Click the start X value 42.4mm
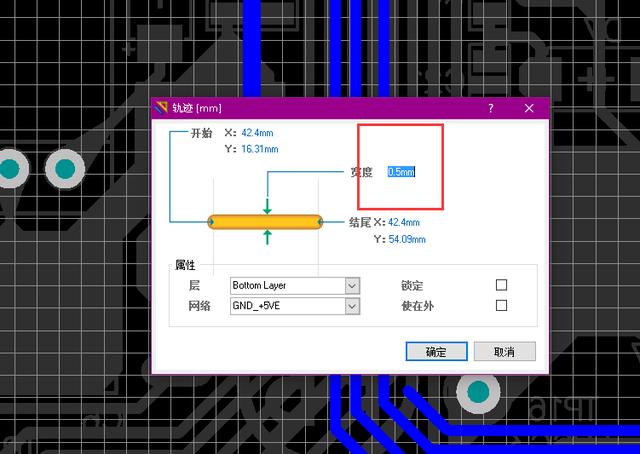This screenshot has height=454, width=640. pyautogui.click(x=257, y=133)
